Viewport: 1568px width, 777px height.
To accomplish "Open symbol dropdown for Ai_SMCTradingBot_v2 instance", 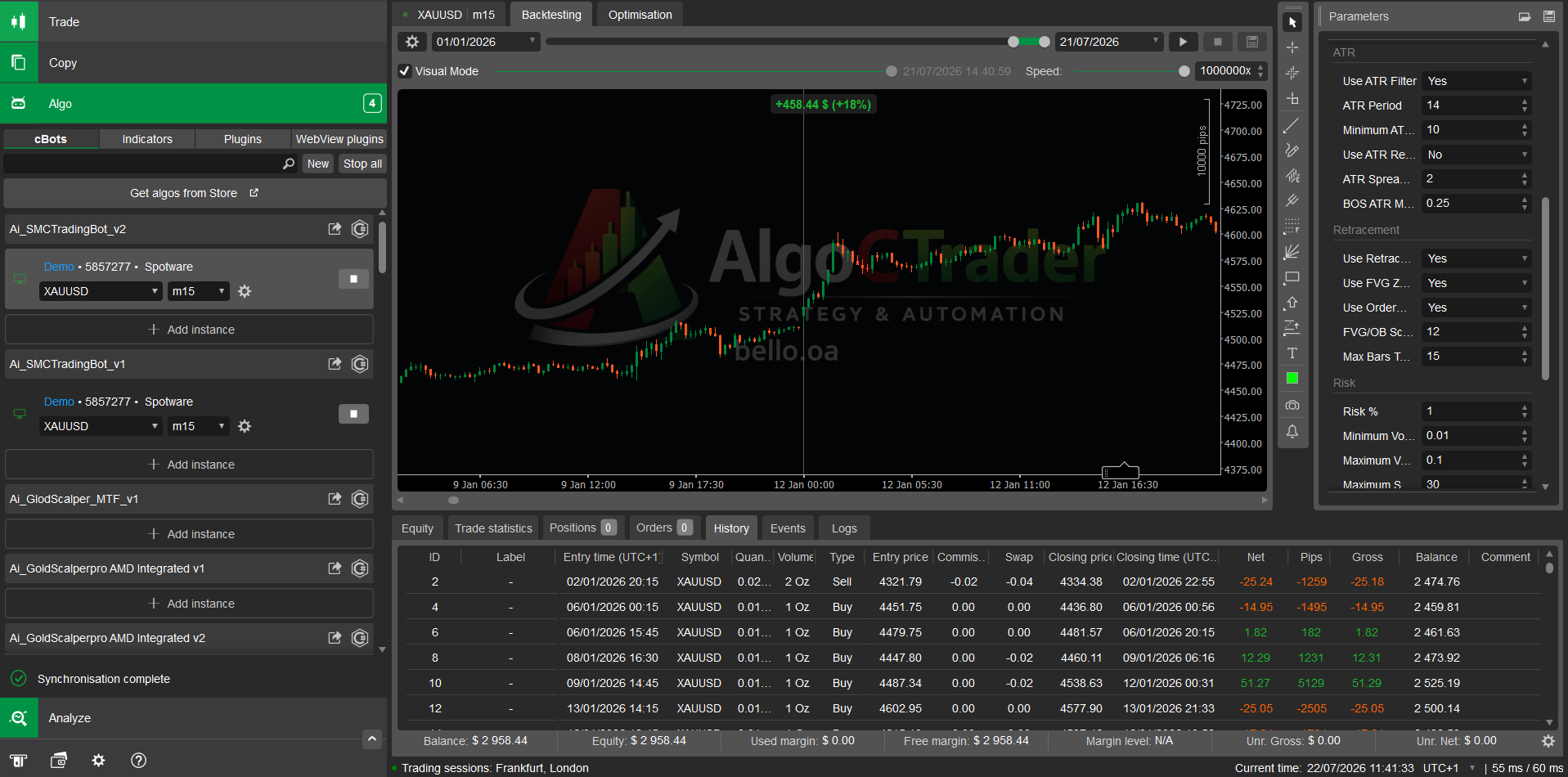I will pos(101,291).
